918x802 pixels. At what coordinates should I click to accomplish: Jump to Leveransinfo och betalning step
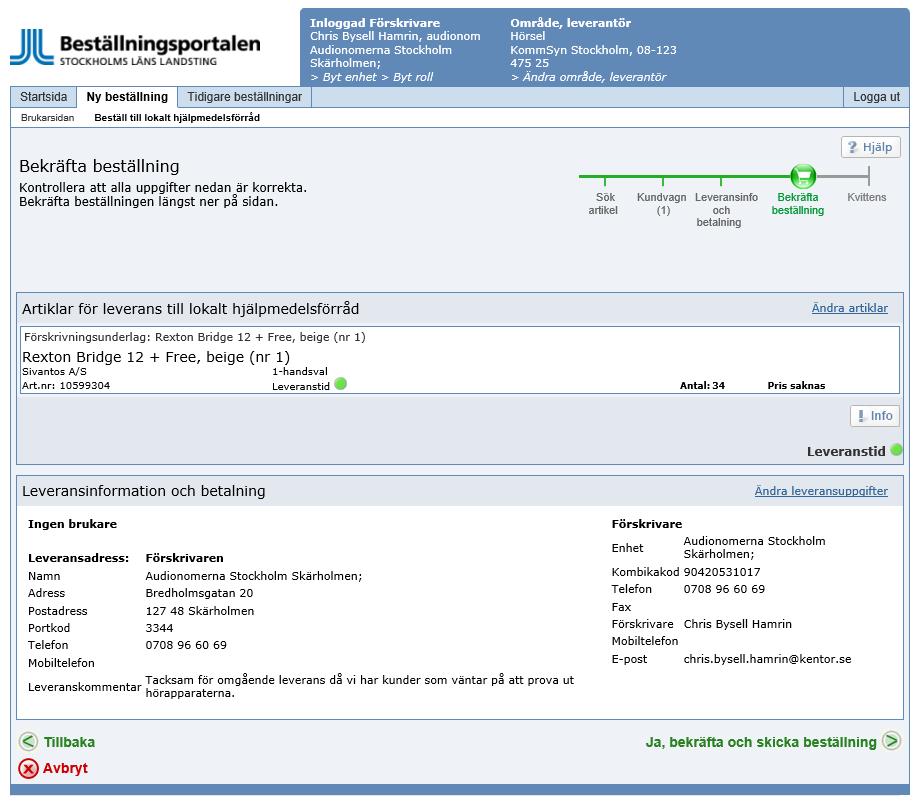726,210
